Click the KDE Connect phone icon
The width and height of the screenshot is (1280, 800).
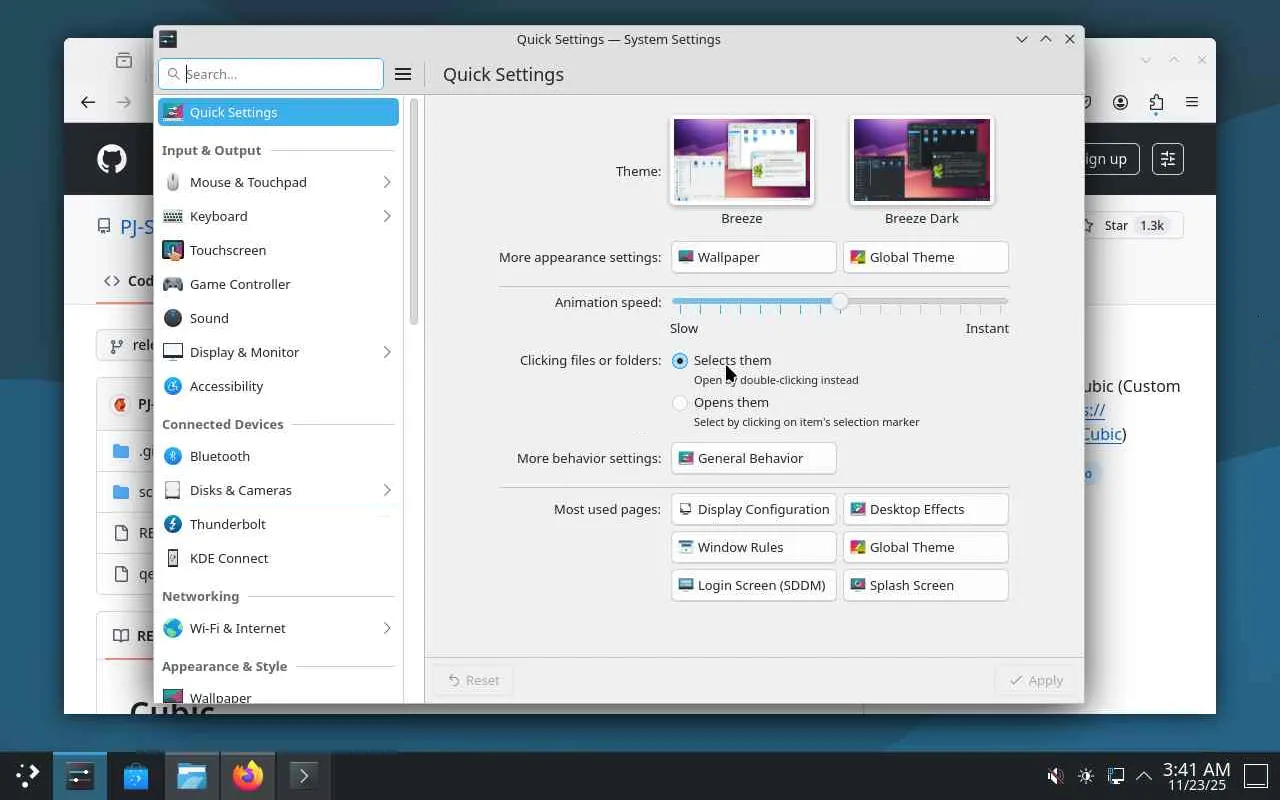point(173,558)
